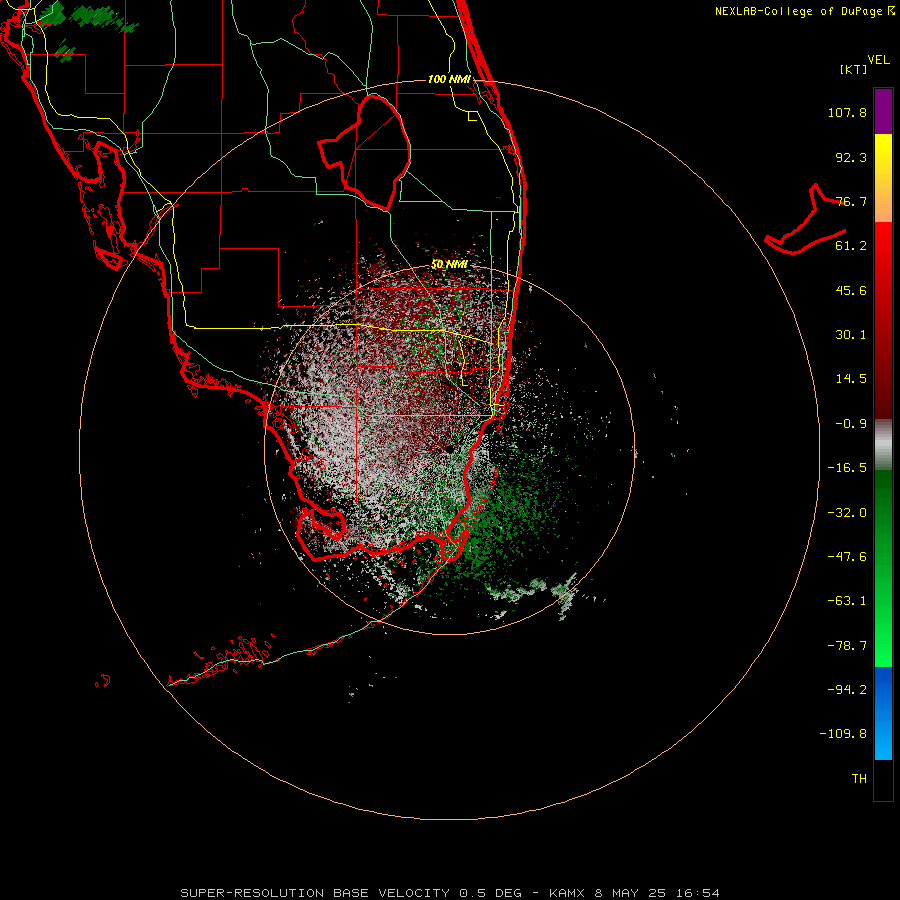Image resolution: width=900 pixels, height=900 pixels.
Task: Click the -47.6 velocity scale value
Action: (x=847, y=557)
